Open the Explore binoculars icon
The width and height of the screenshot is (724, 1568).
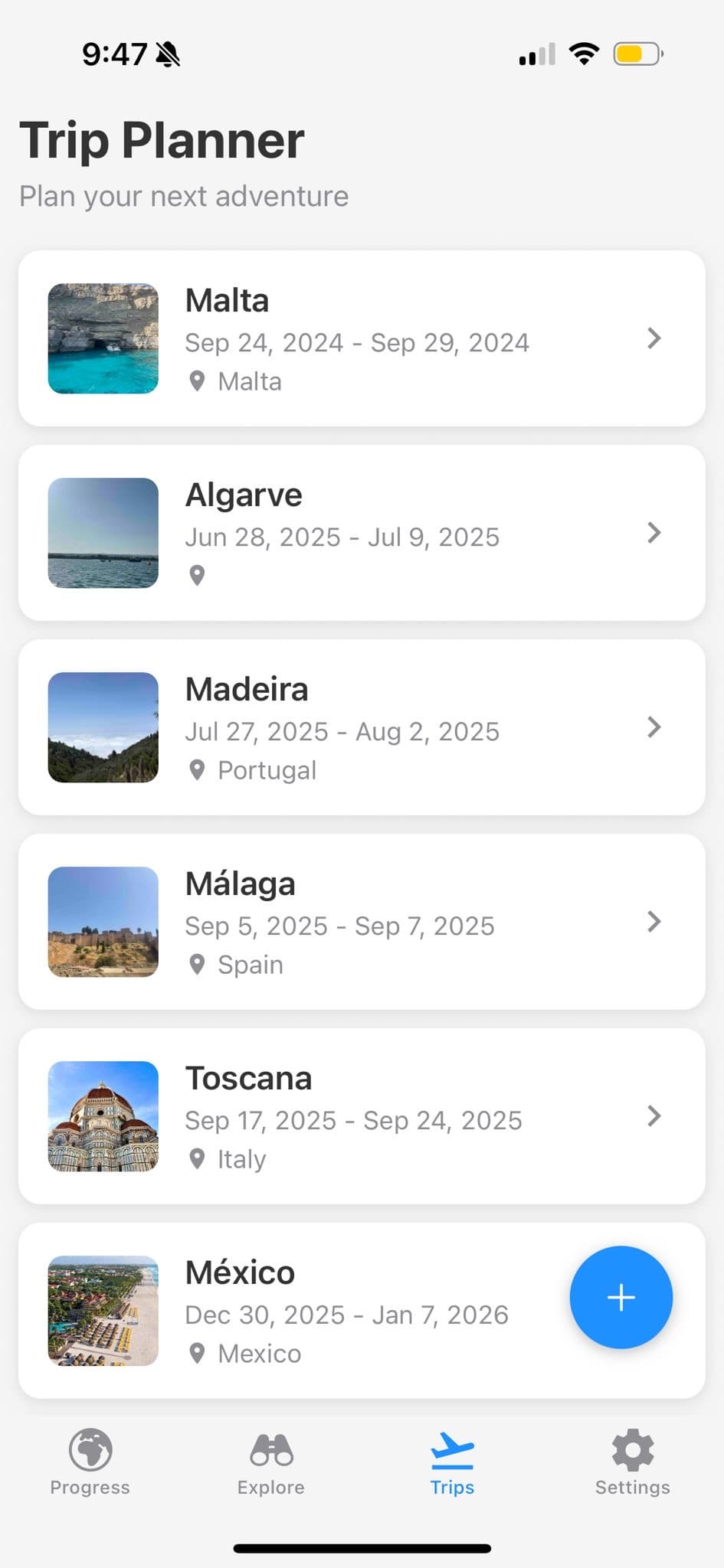tap(271, 1449)
